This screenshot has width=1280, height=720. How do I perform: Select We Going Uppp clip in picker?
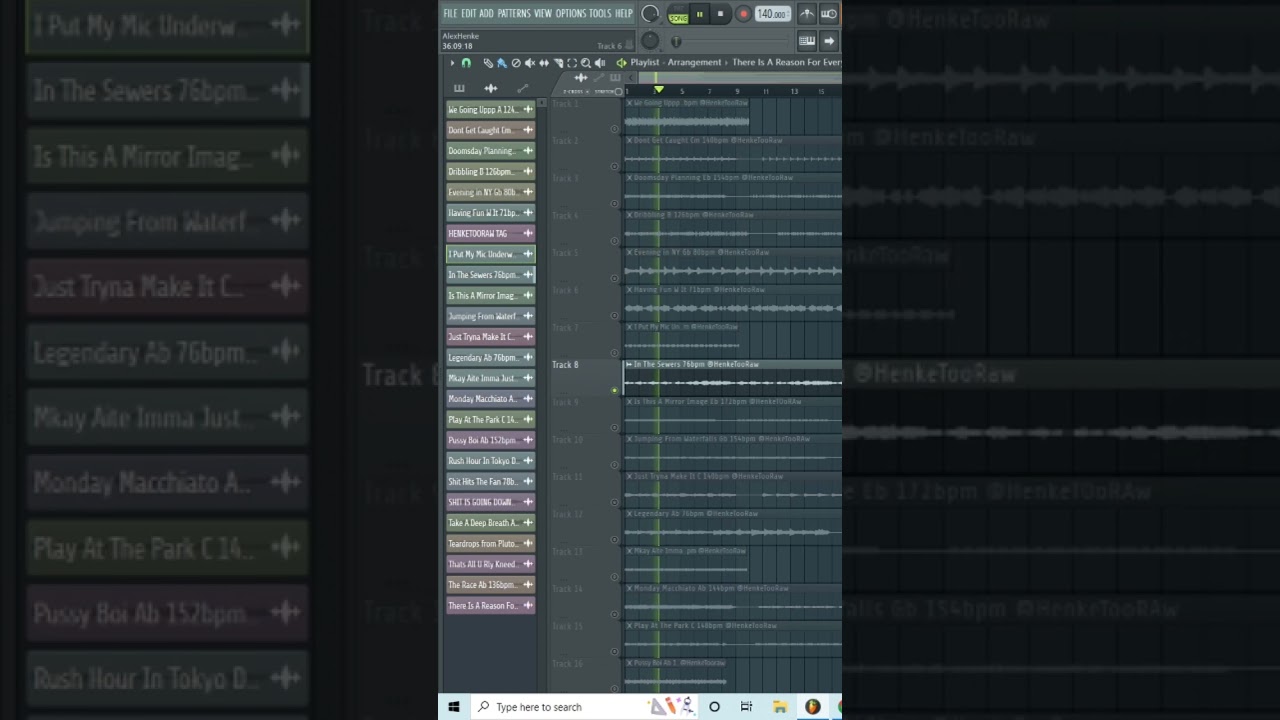point(490,110)
